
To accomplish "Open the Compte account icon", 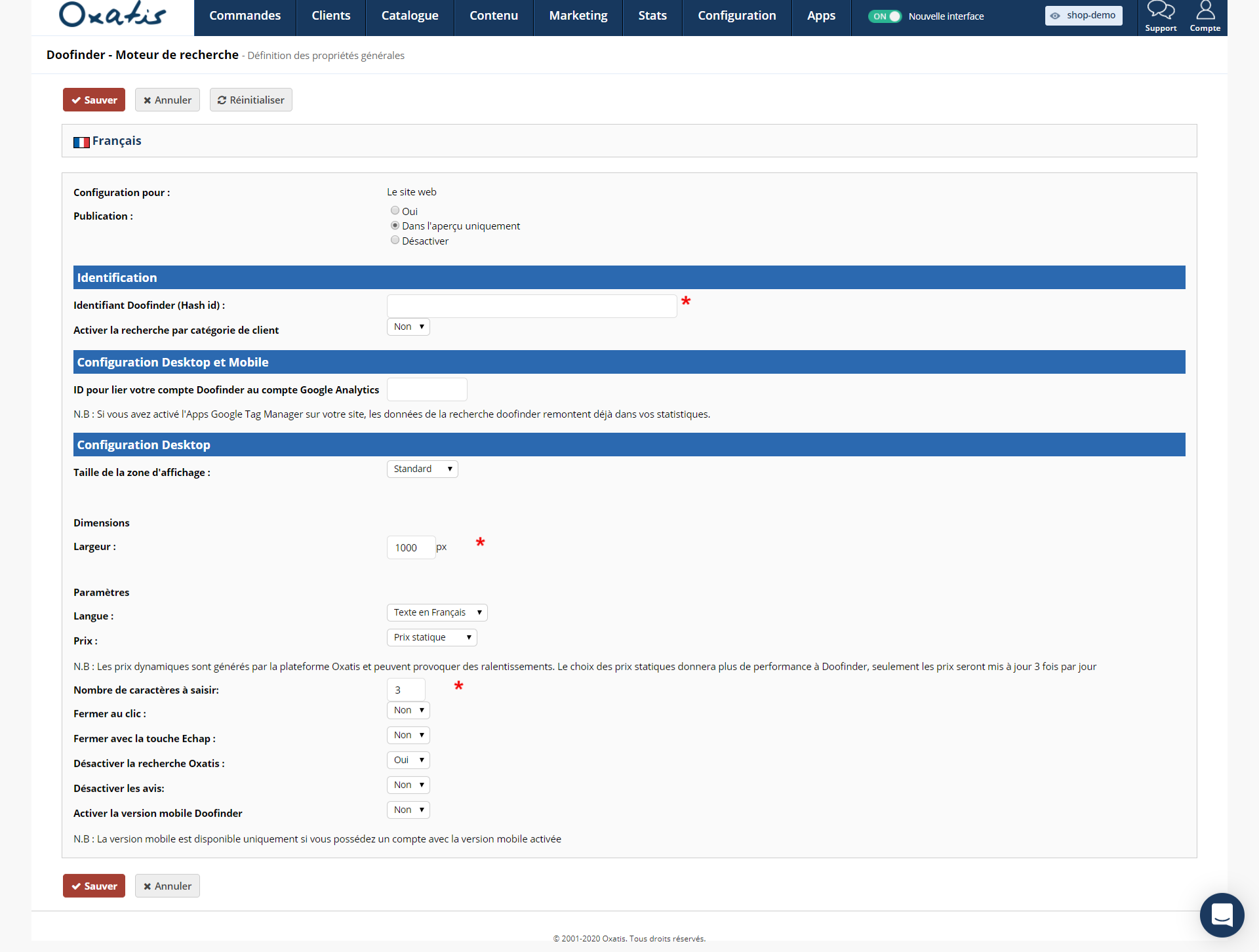I will 1205,17.
